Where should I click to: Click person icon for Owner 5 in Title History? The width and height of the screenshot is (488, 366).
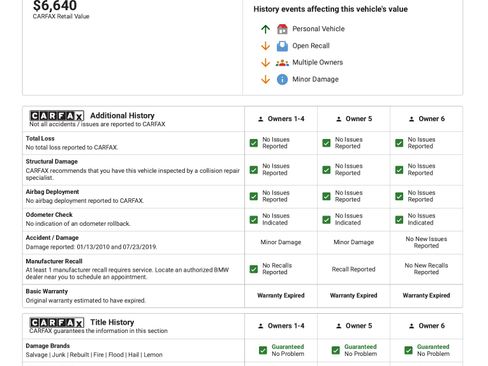pyautogui.click(x=339, y=326)
